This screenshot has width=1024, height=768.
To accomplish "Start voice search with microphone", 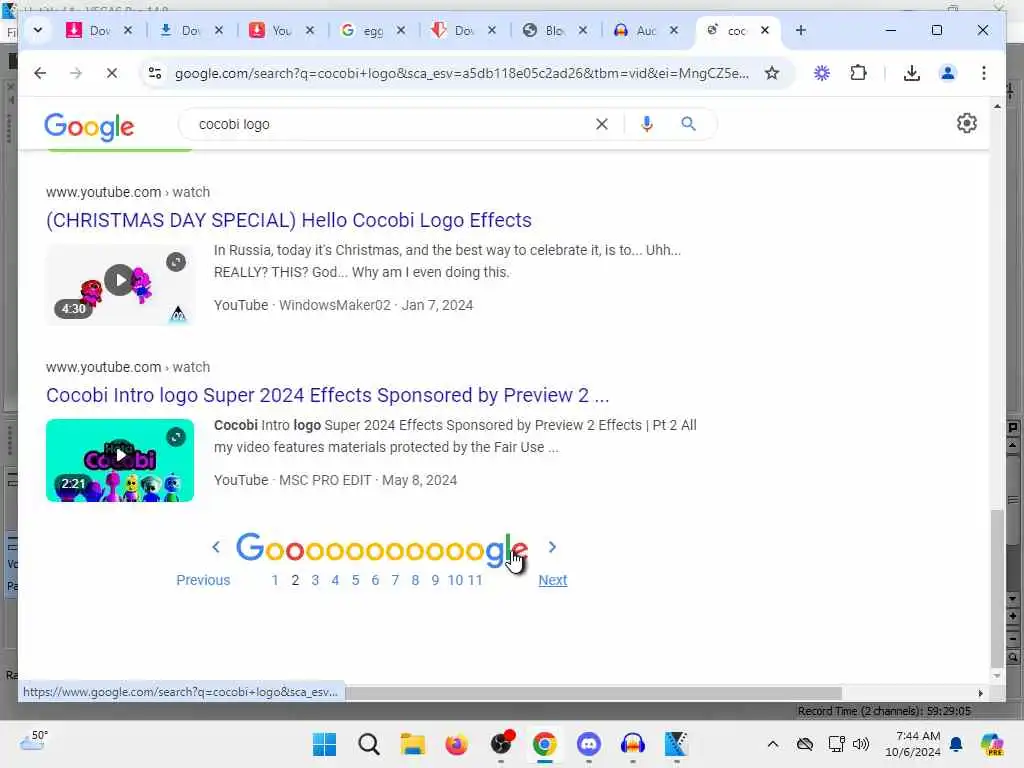I will pos(647,124).
